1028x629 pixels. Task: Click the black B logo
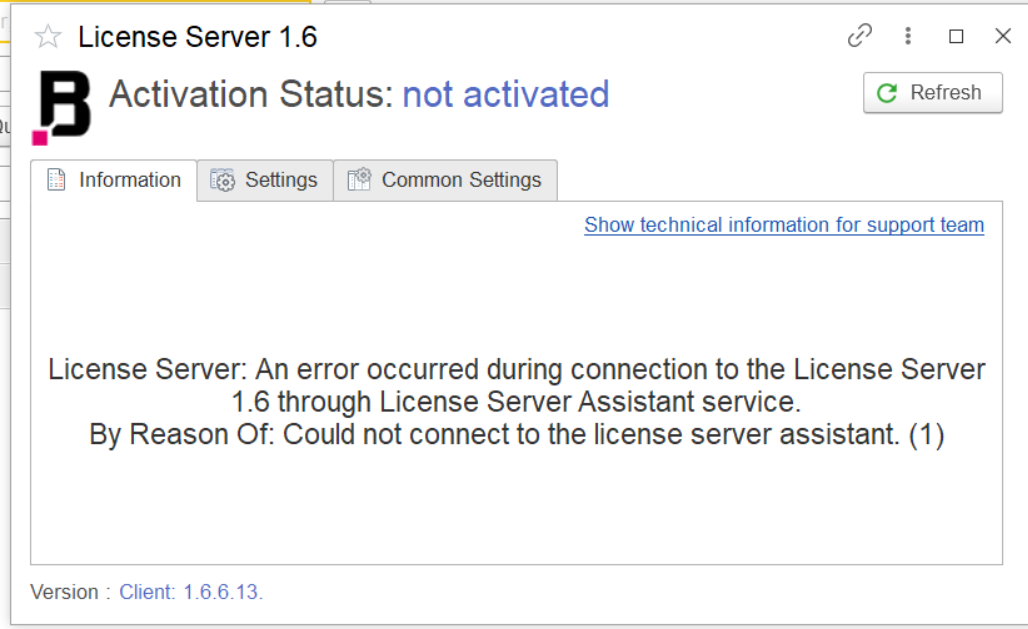[62, 107]
